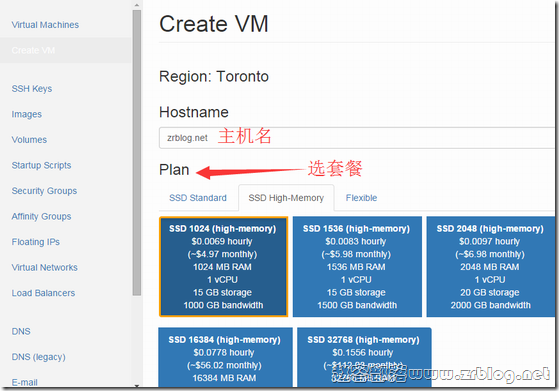The image size is (559, 391).
Task: Open Security Groups link
Action: pos(44,191)
